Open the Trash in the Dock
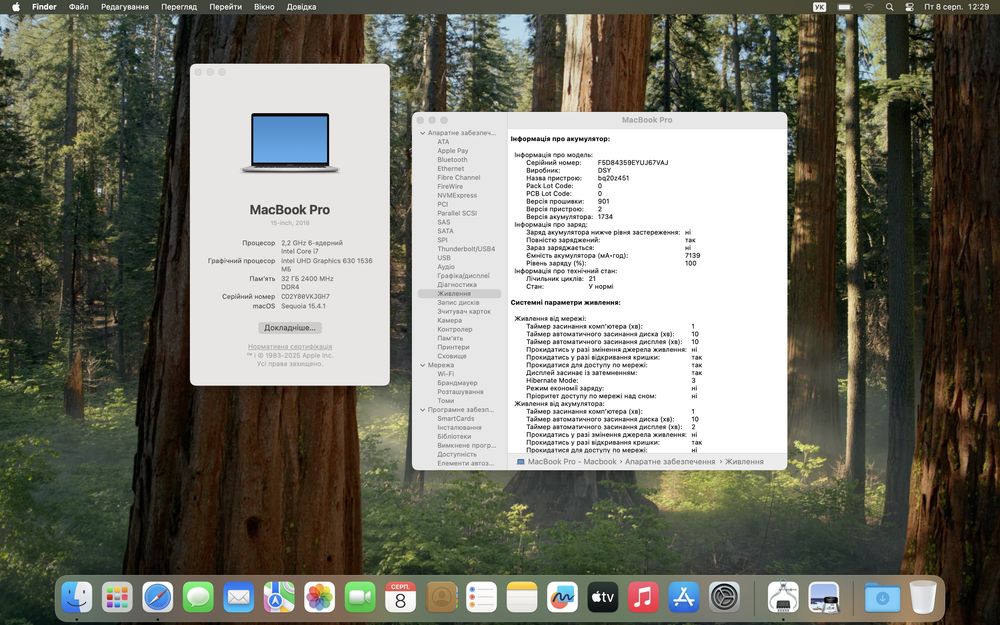This screenshot has width=1000, height=625. pos(923,598)
